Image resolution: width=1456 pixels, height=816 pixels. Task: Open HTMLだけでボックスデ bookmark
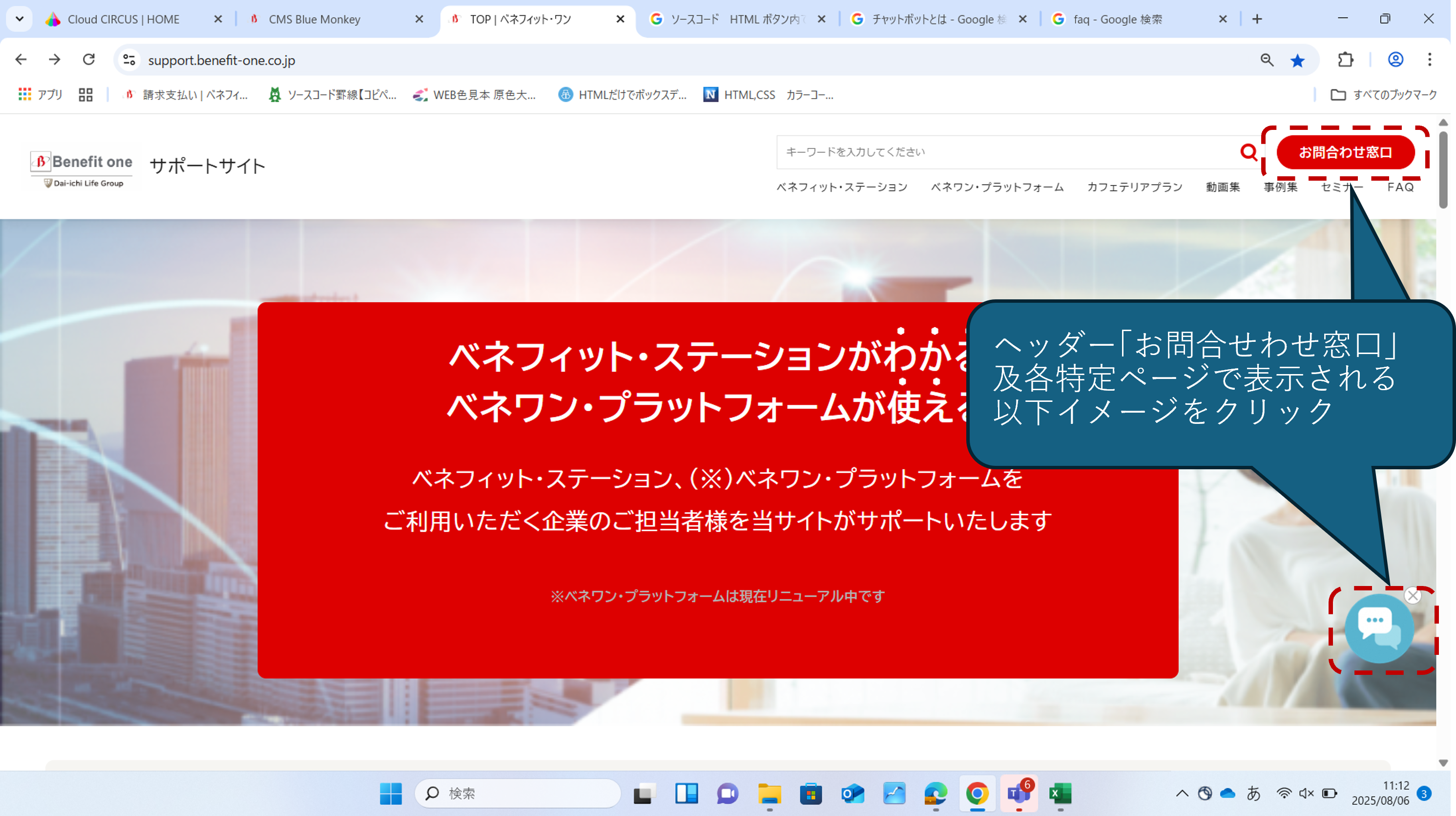pos(622,94)
